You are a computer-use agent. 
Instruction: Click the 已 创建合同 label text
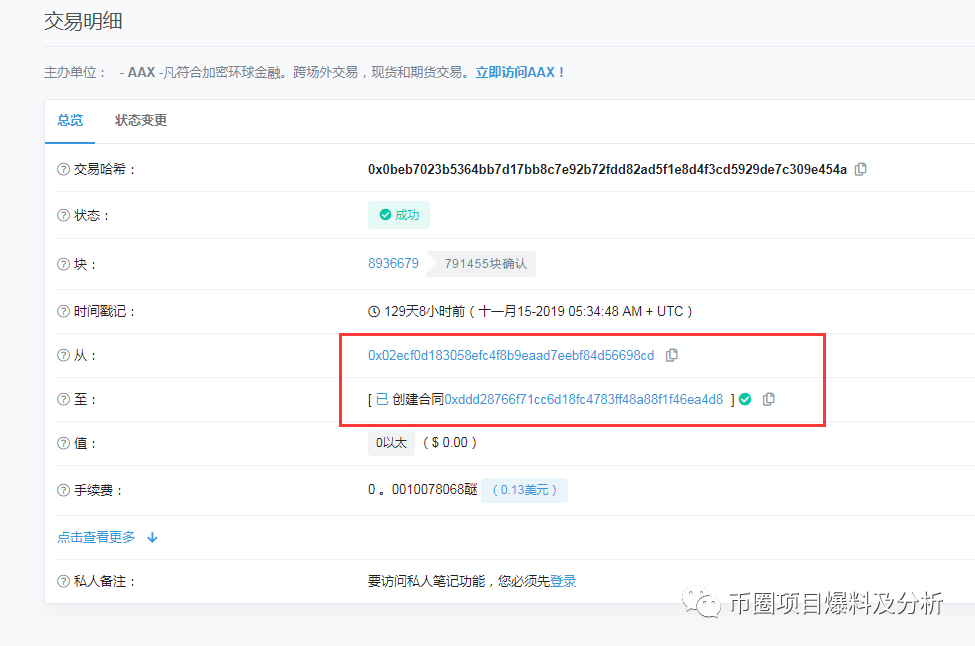pyautogui.click(x=410, y=399)
